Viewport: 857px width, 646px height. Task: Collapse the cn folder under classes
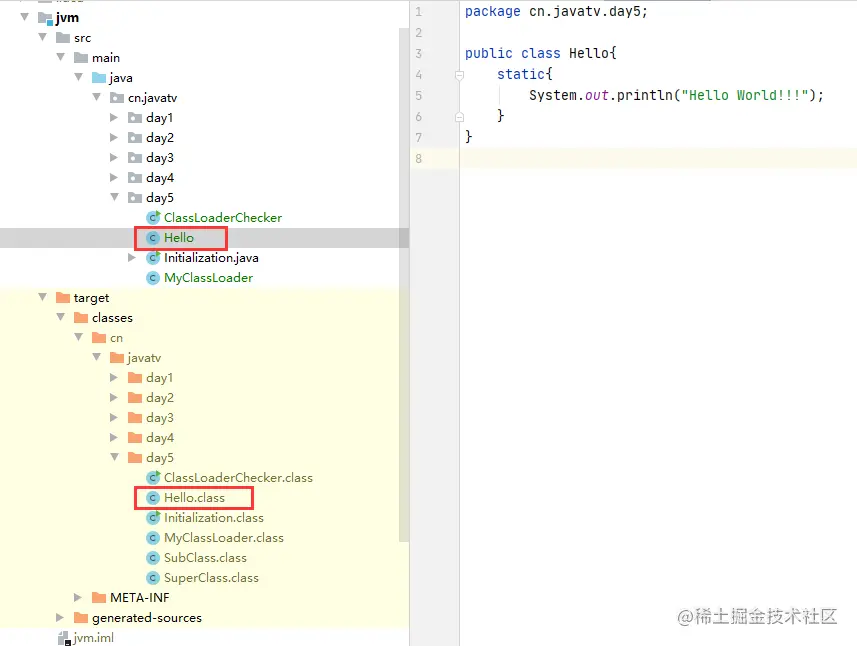pyautogui.click(x=79, y=337)
